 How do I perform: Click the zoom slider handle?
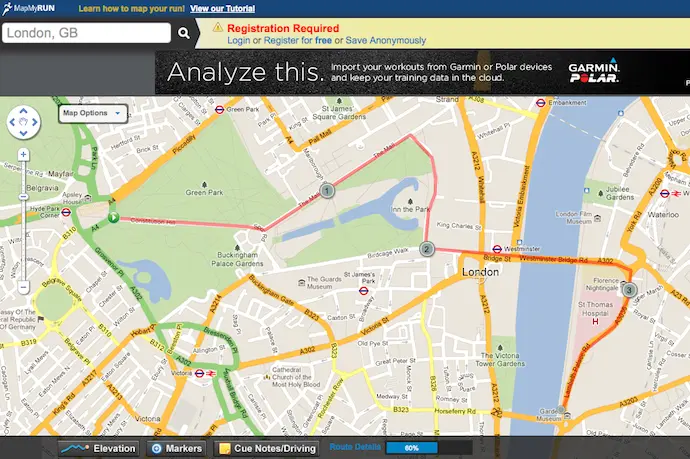(x=23, y=197)
